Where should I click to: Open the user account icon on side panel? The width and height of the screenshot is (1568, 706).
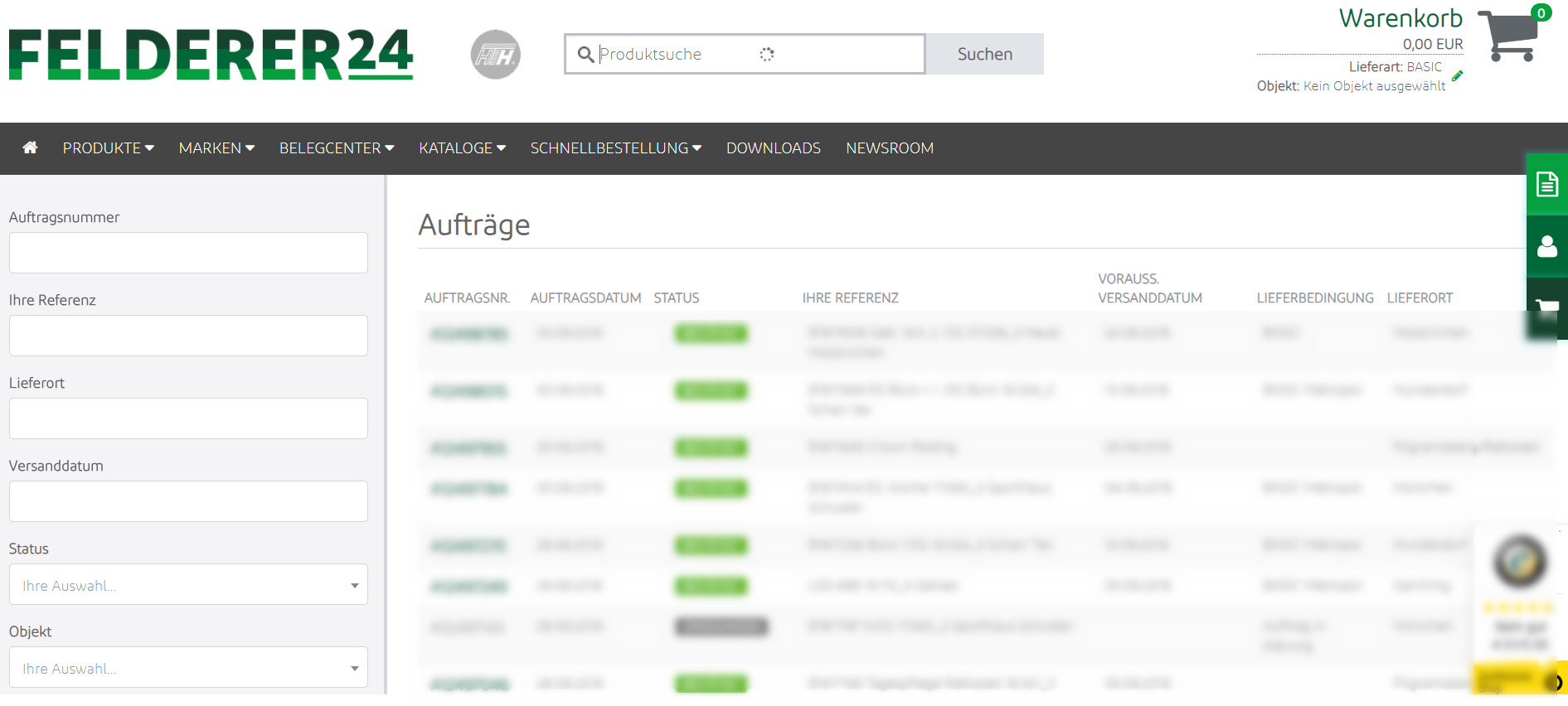point(1547,246)
